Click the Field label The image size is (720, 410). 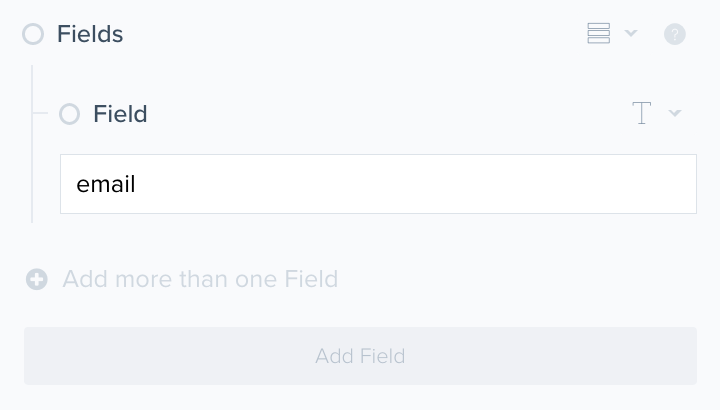[x=120, y=114]
